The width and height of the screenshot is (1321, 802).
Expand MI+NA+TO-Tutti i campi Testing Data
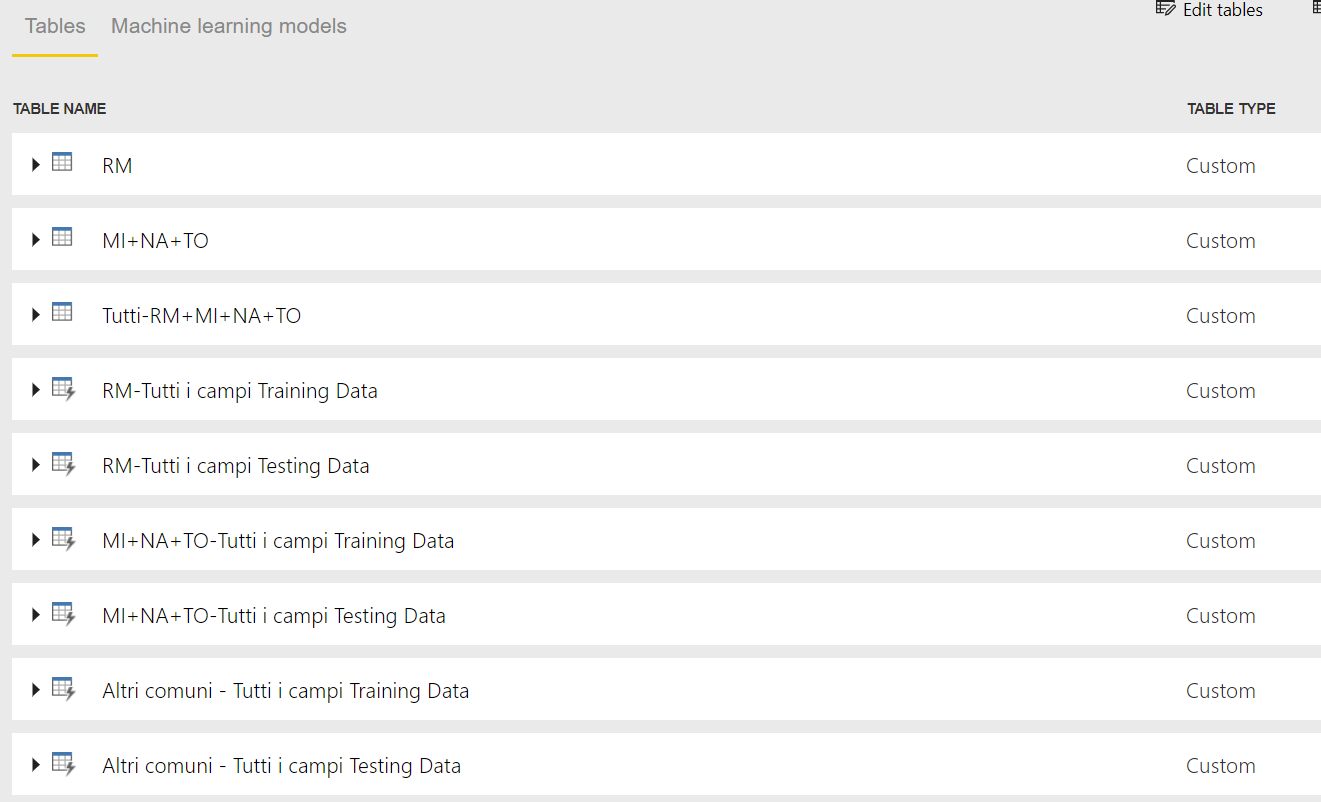click(x=36, y=614)
